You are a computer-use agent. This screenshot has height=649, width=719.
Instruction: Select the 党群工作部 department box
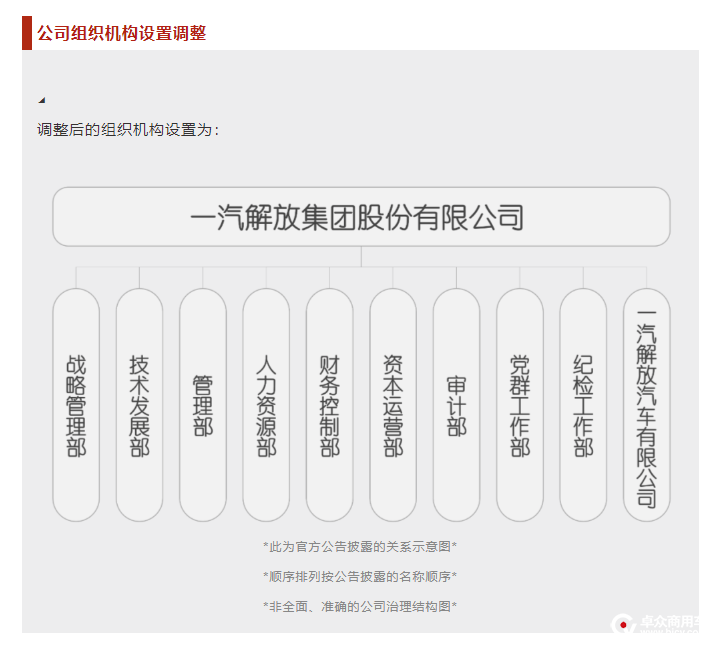[x=520, y=405]
